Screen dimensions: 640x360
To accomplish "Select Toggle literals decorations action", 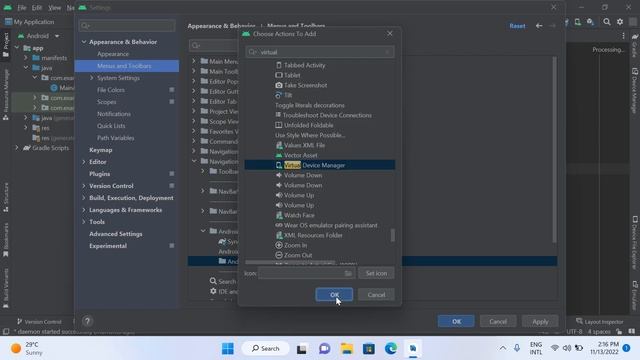I will [310, 105].
